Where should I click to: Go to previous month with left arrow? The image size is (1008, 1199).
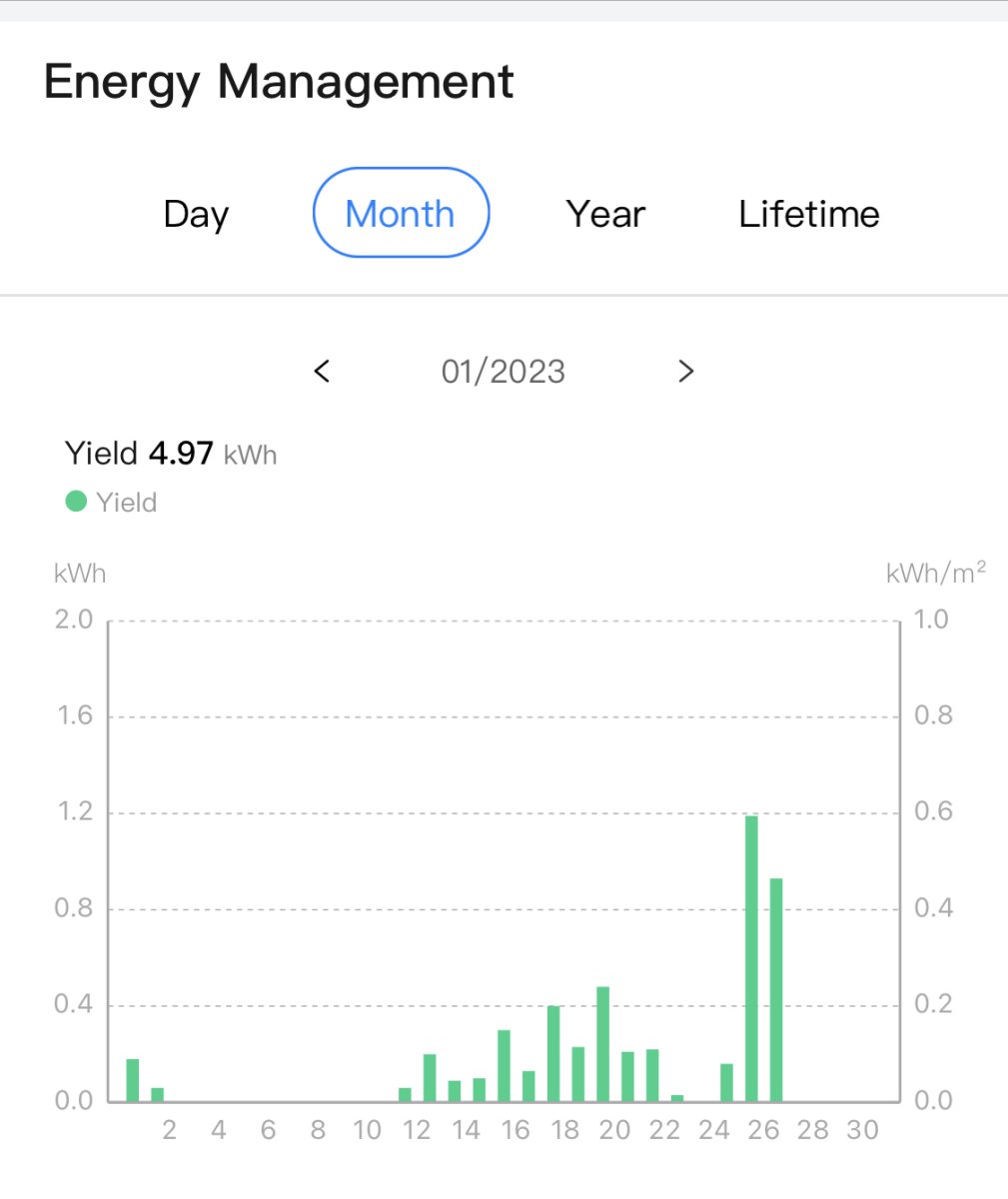tap(322, 371)
